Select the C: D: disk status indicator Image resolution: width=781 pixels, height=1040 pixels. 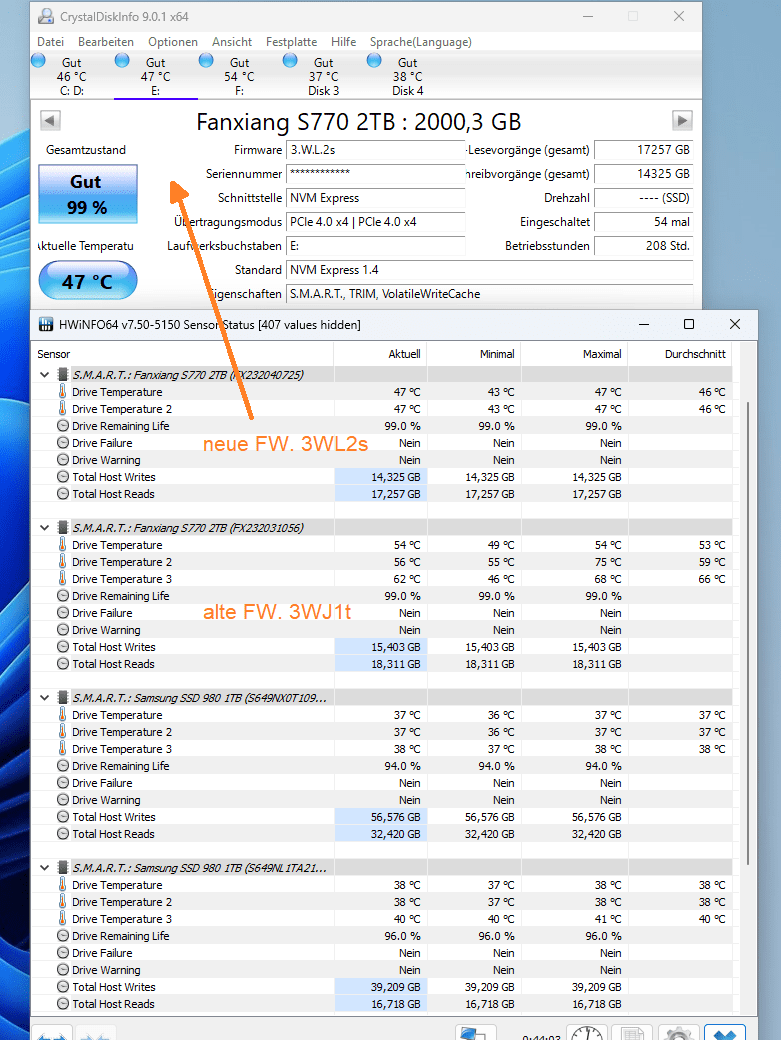pos(38,61)
